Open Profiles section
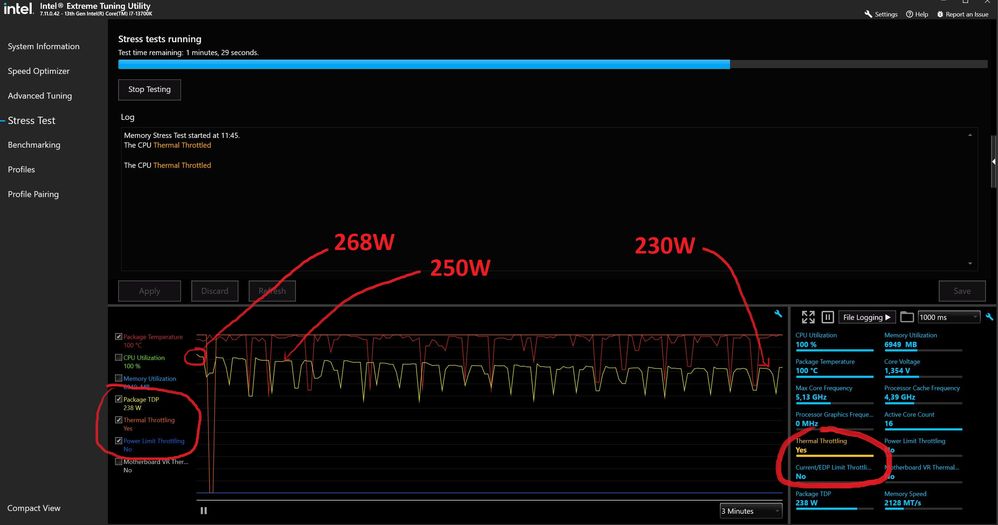 pyautogui.click(x=21, y=170)
